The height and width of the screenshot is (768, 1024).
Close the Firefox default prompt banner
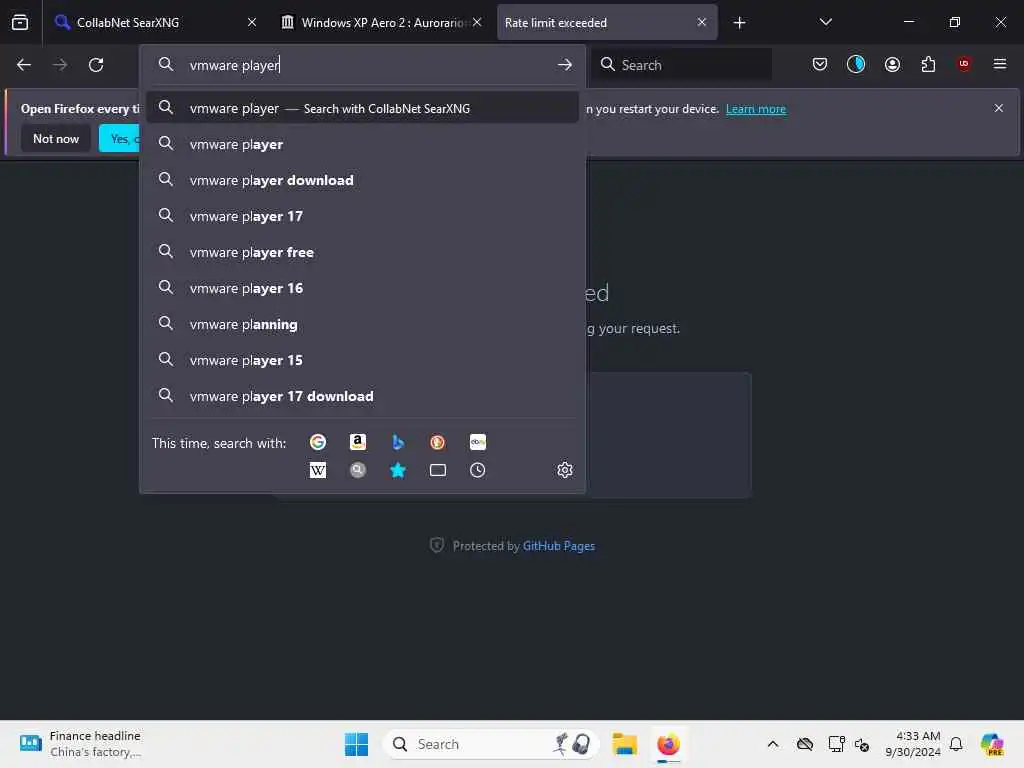click(999, 108)
